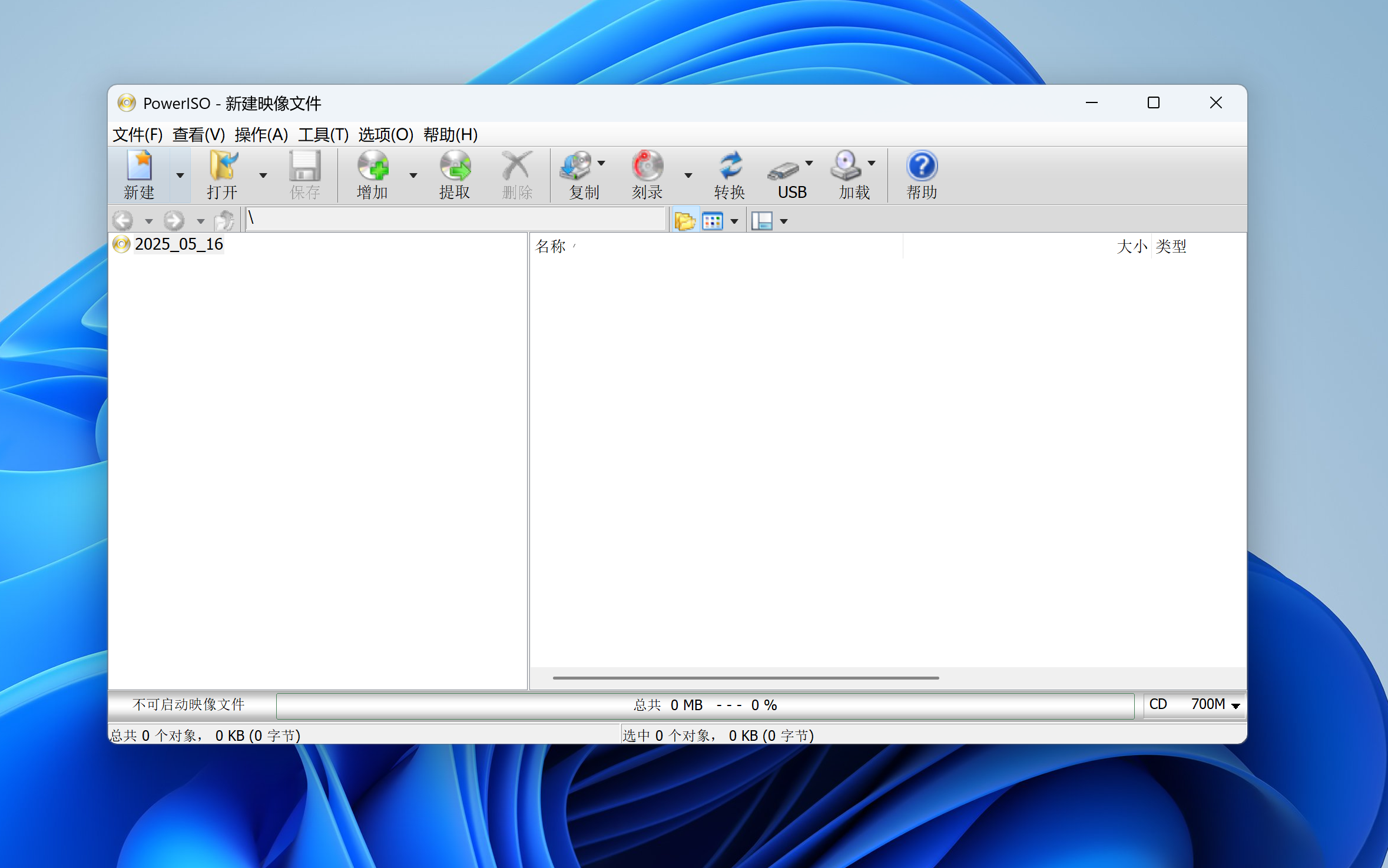The height and width of the screenshot is (868, 1388).
Task: Sort by the 名称 column header
Action: [716, 246]
